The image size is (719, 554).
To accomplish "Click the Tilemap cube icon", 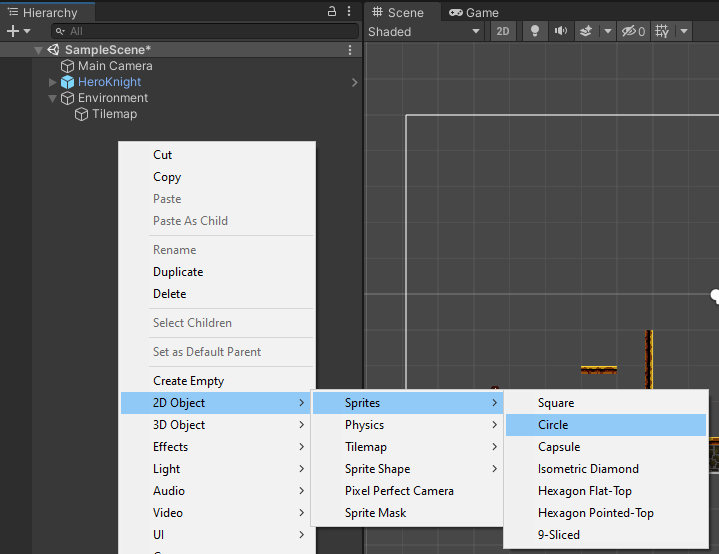I will (x=81, y=114).
